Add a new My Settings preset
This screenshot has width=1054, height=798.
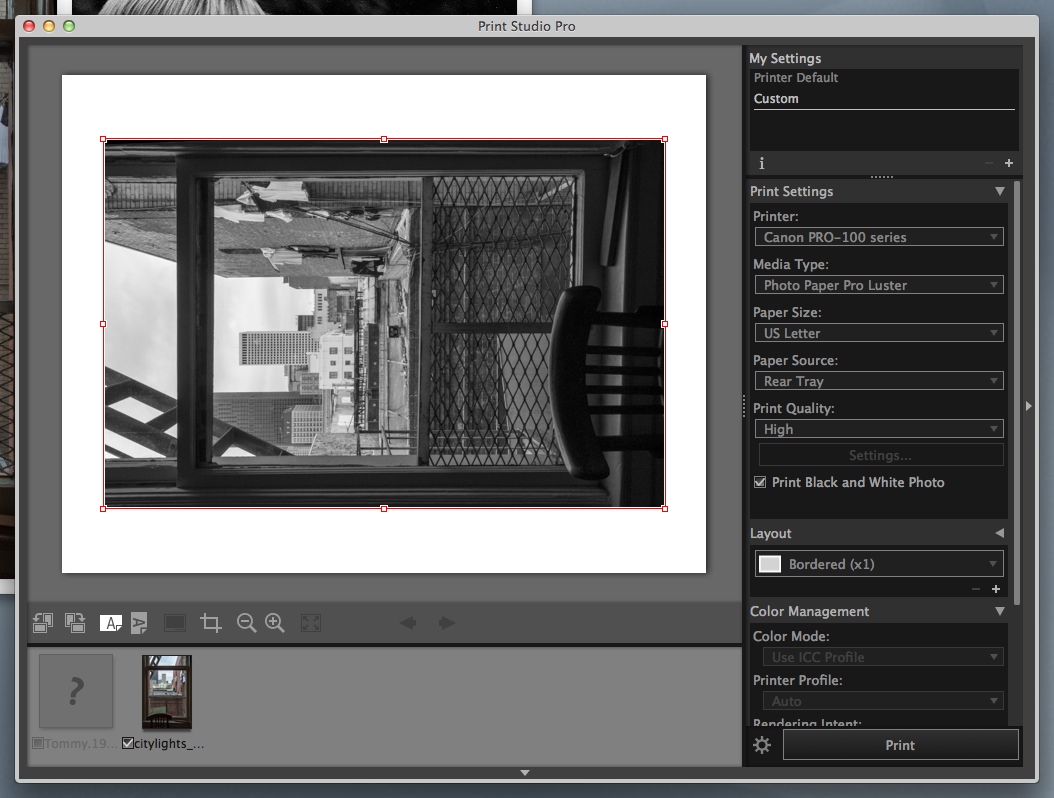(x=1008, y=163)
